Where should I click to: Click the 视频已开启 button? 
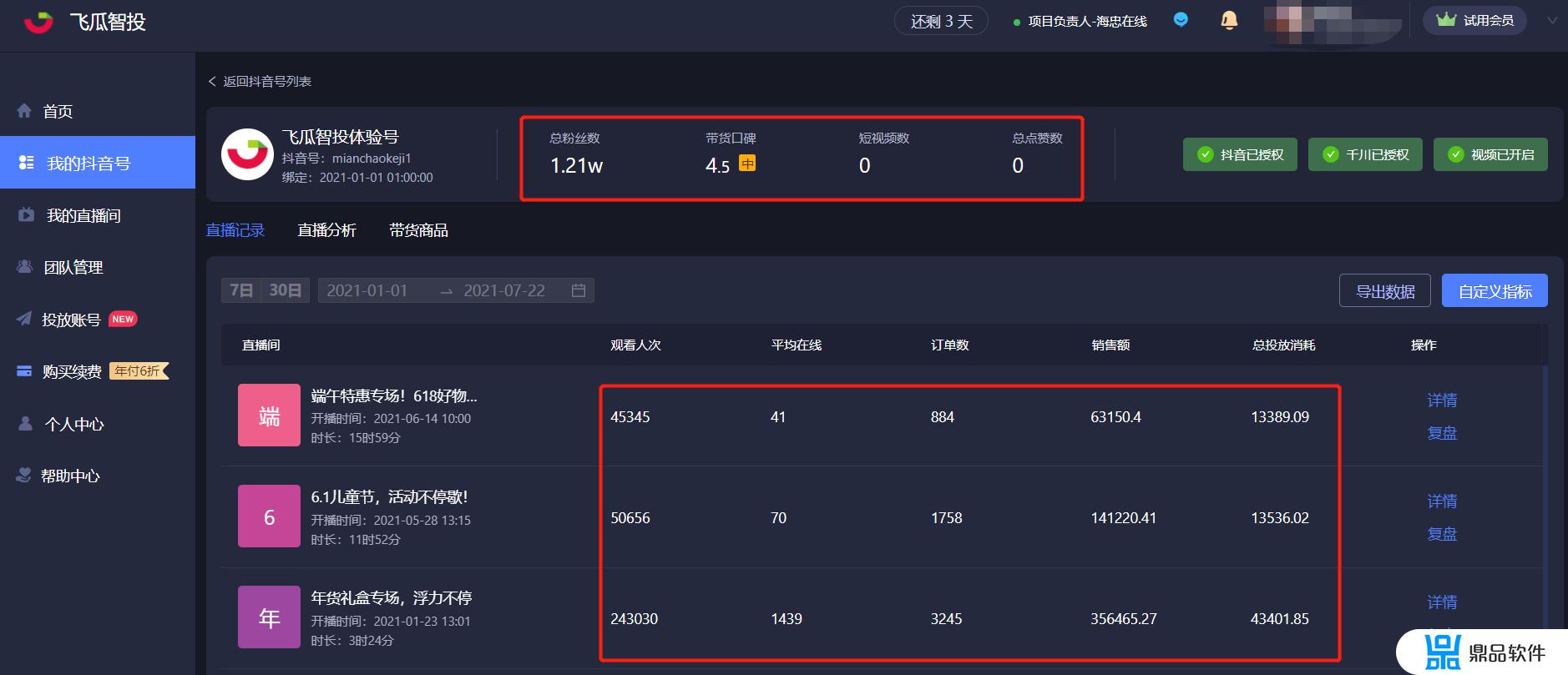[1490, 154]
